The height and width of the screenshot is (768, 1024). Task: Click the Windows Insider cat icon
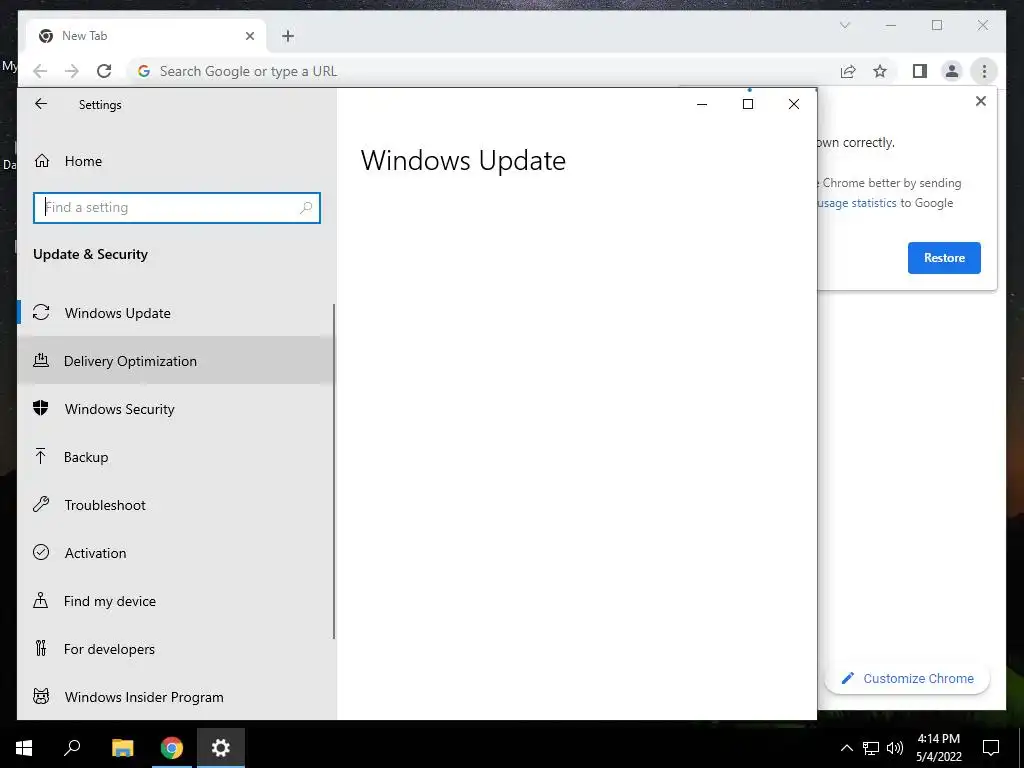coord(41,696)
